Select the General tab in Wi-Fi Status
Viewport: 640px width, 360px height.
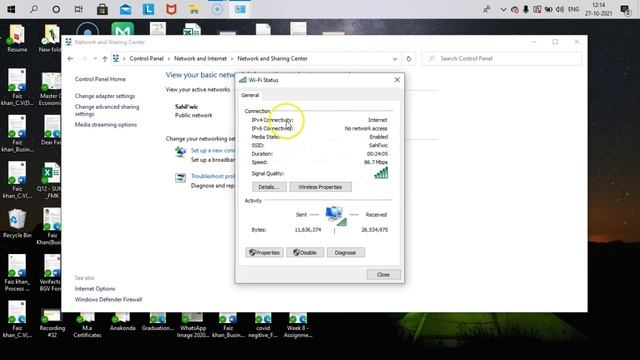(250, 95)
